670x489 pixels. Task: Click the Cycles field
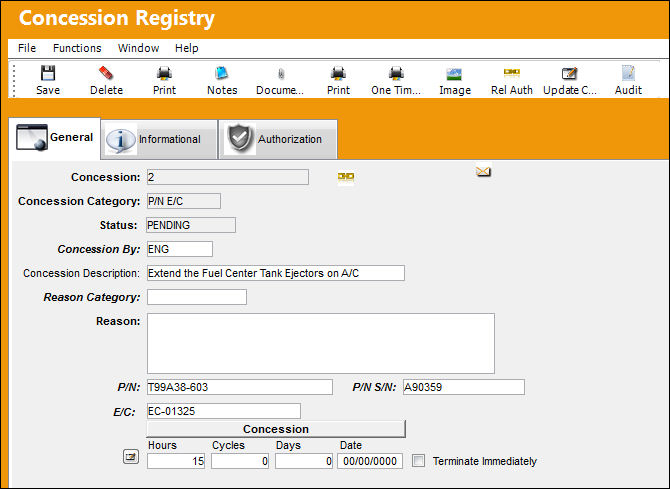(x=240, y=461)
